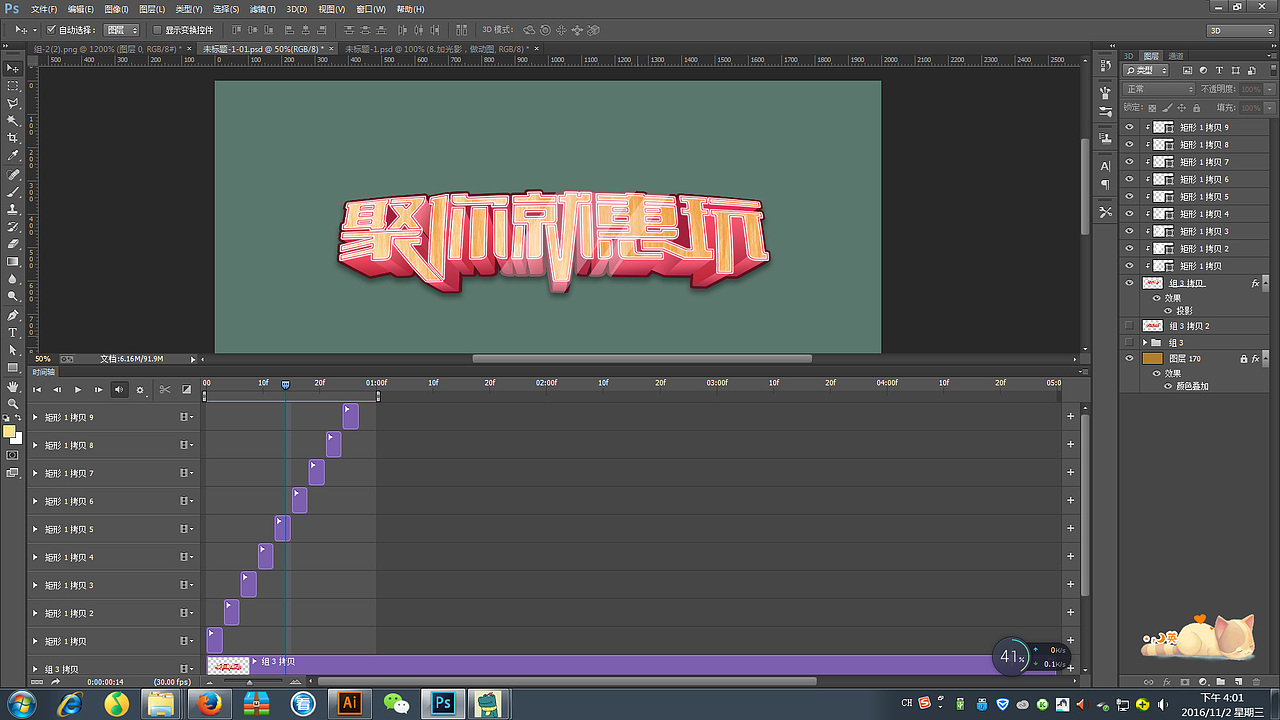
Task: Expand the 组 3 folder in layers
Action: 1146,342
